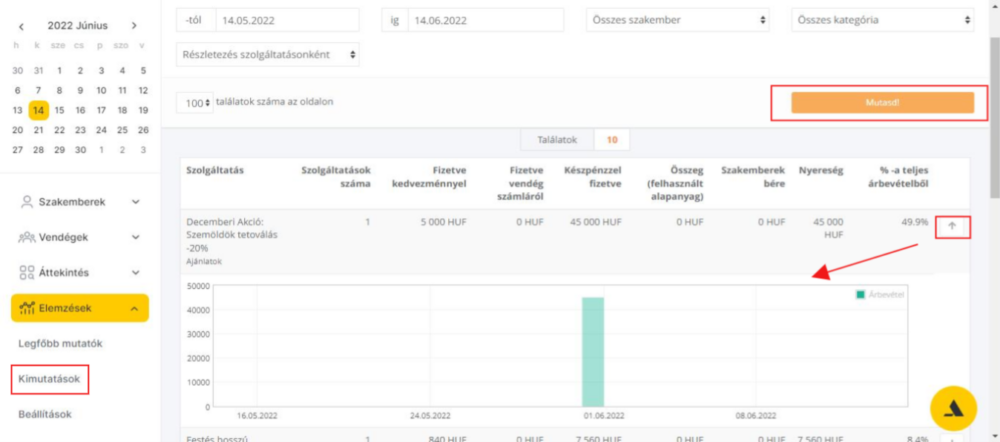The image size is (1000, 442).
Task: Click the Elemzések chart icon
Action: point(27,308)
